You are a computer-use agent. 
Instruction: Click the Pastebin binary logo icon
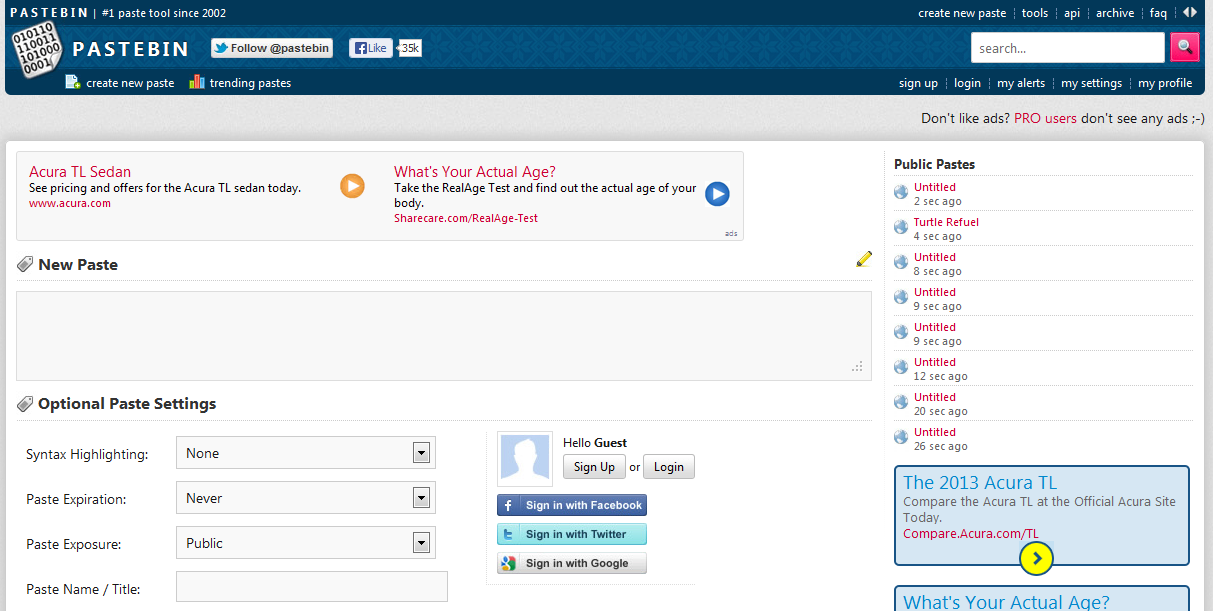point(36,49)
